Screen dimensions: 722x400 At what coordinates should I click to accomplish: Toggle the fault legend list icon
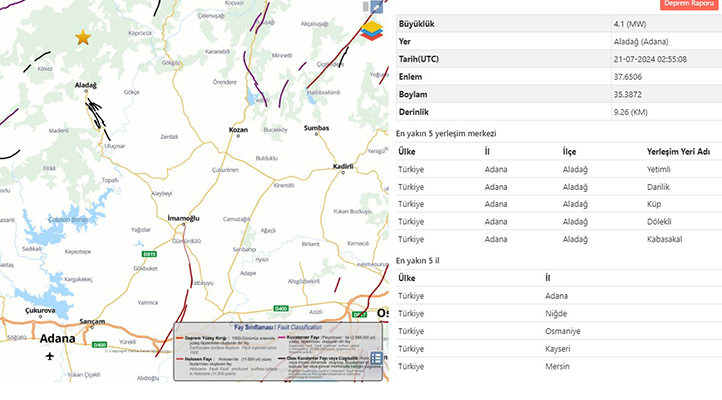coord(376,358)
